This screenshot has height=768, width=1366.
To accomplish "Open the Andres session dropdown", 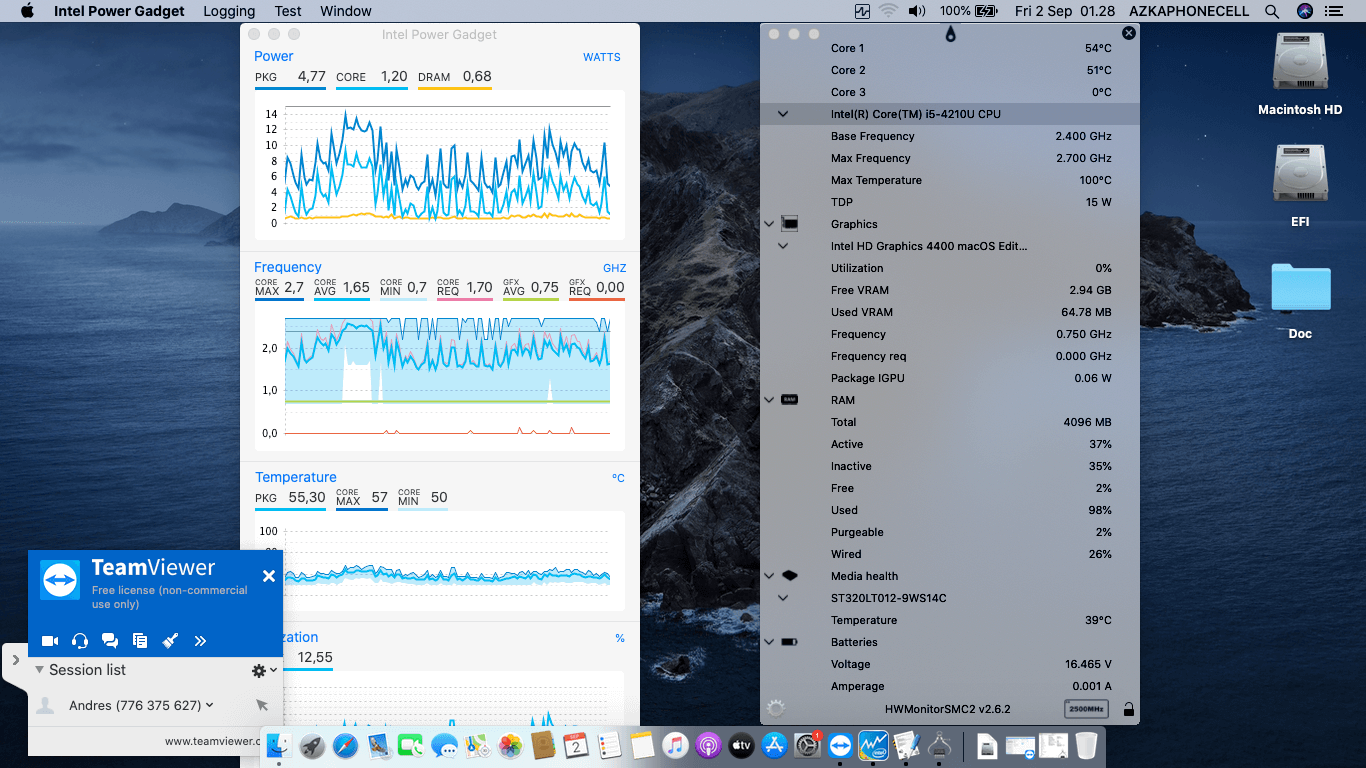I will 210,705.
